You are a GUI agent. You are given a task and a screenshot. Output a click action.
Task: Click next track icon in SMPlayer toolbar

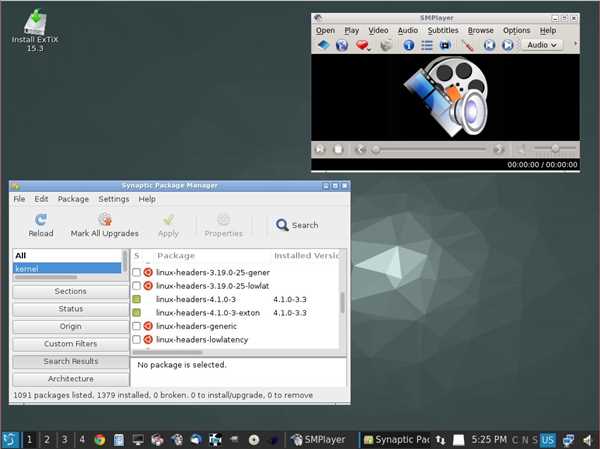507,45
